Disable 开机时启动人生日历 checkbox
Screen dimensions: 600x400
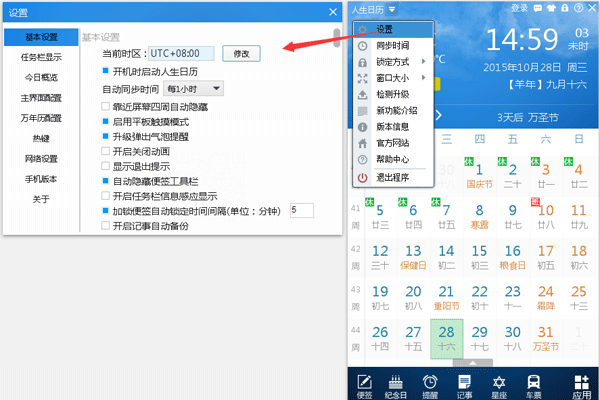[x=106, y=72]
